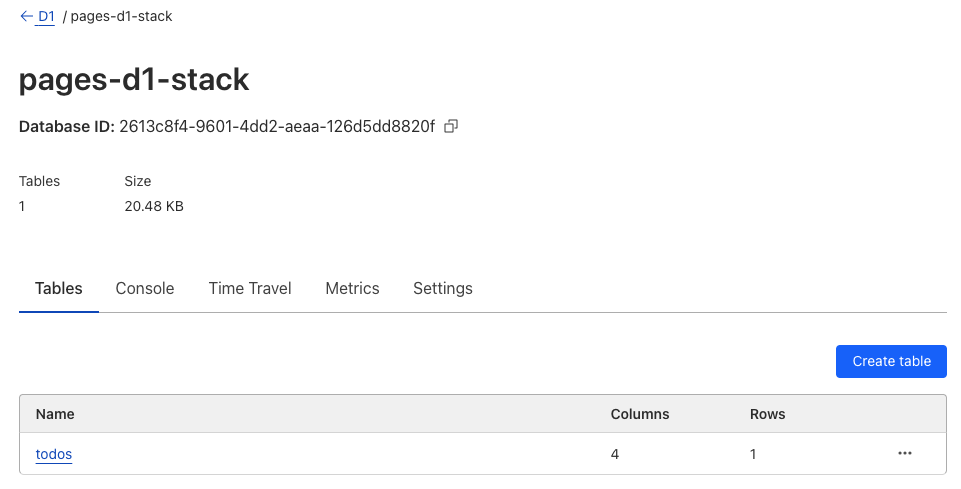Click pages-d1-stack text in the breadcrumb
The height and width of the screenshot is (489, 961).
click(122, 16)
